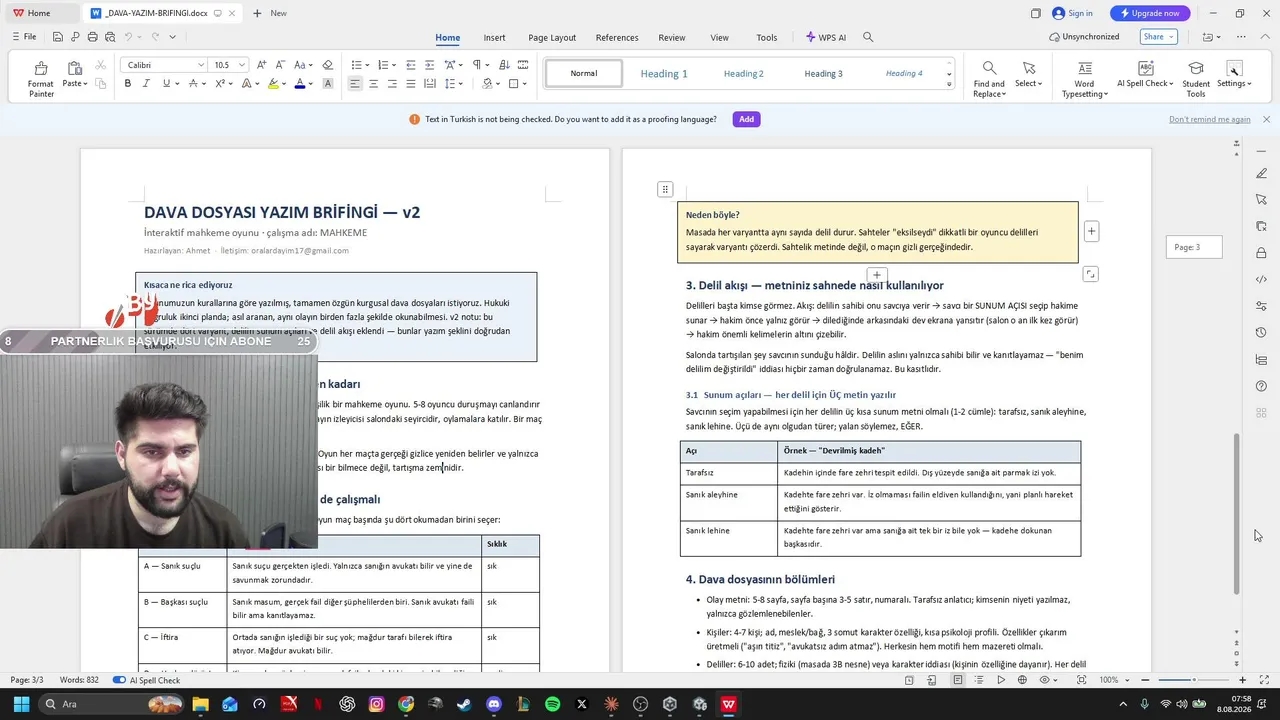Click the Distributed alignment icon
The image size is (1280, 720).
429,84
